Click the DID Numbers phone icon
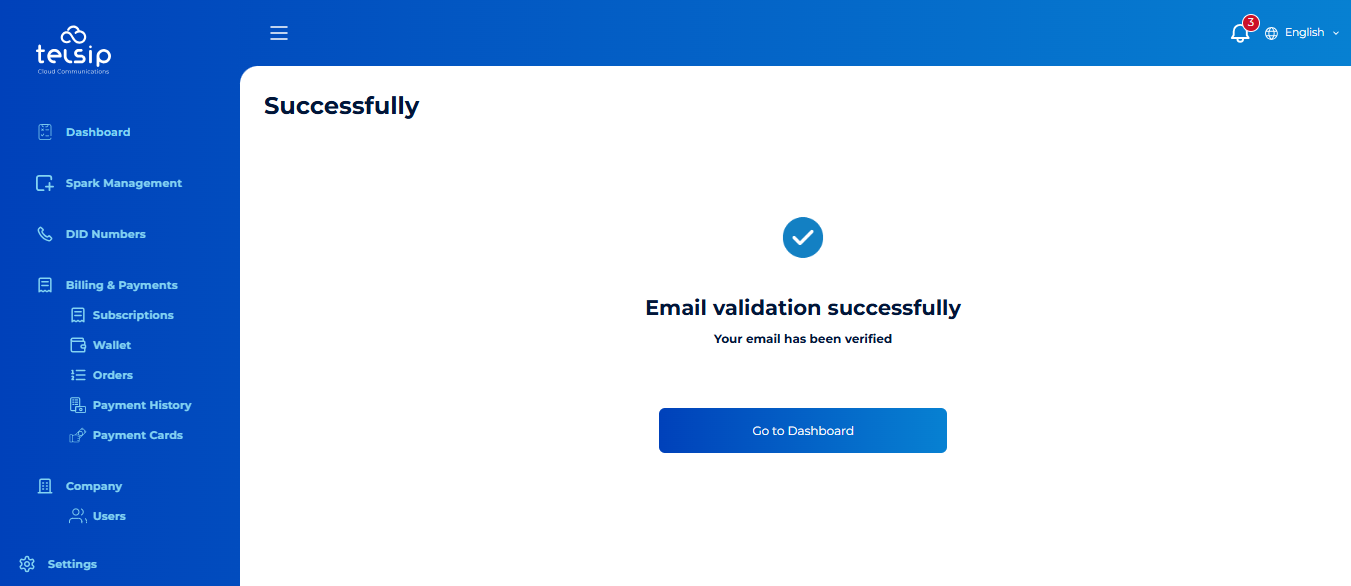 coord(44,234)
